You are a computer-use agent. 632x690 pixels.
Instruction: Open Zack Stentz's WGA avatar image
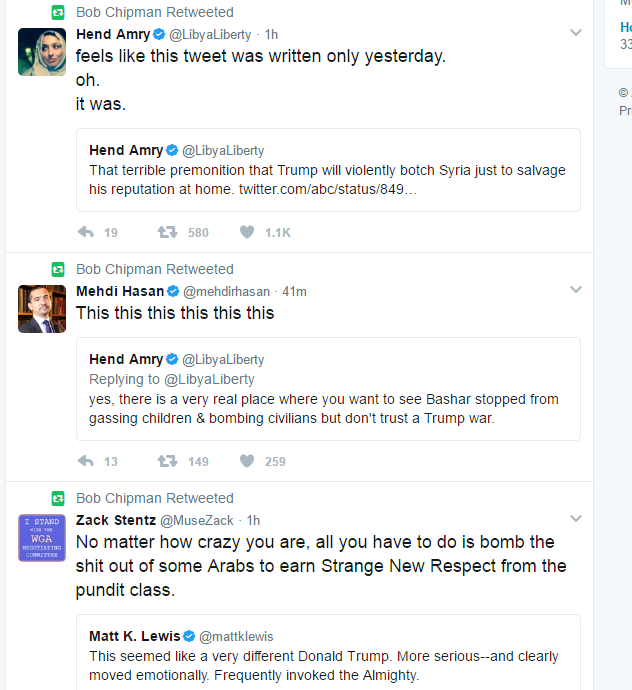coord(42,538)
